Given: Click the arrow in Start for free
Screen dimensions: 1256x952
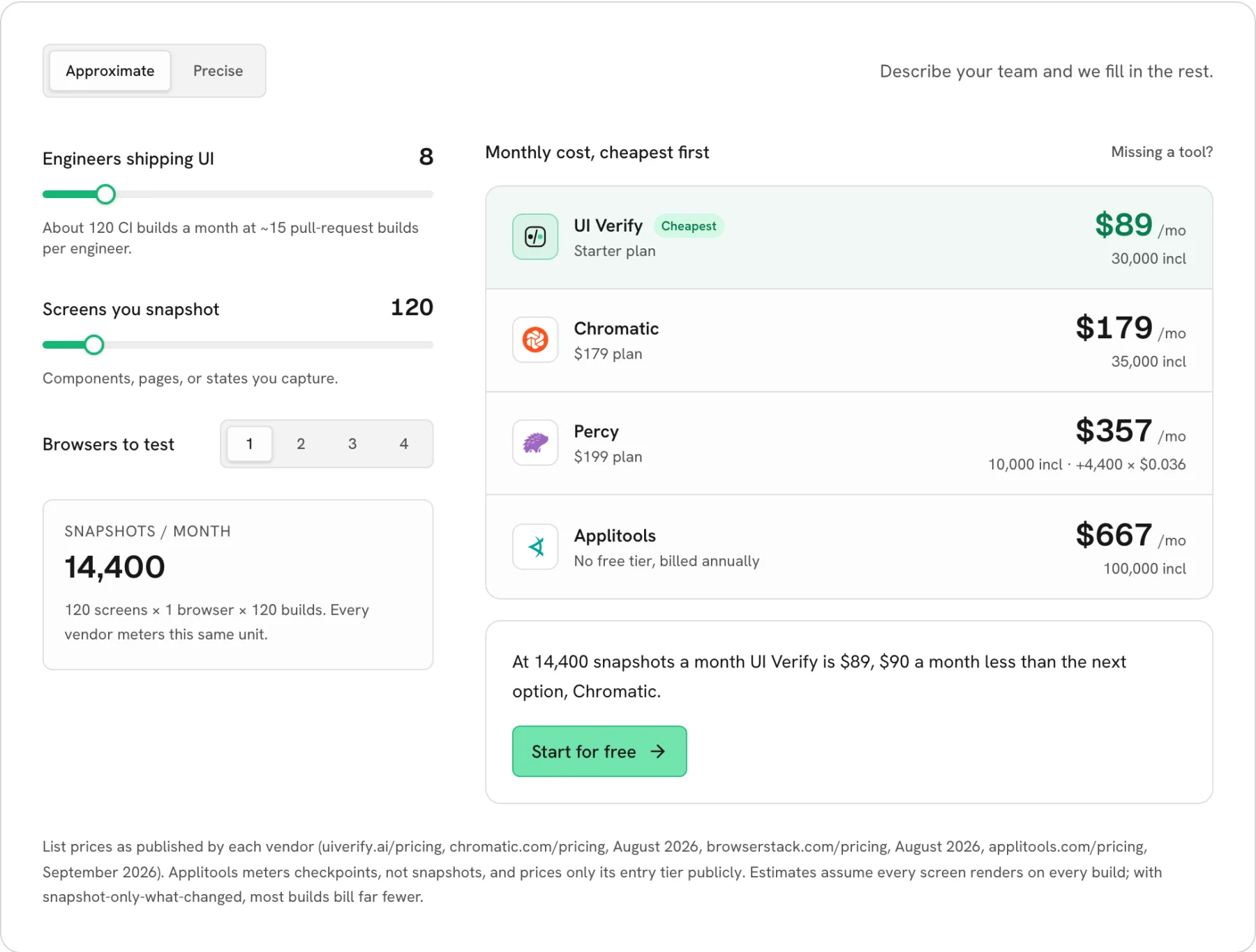Looking at the screenshot, I should (x=657, y=751).
